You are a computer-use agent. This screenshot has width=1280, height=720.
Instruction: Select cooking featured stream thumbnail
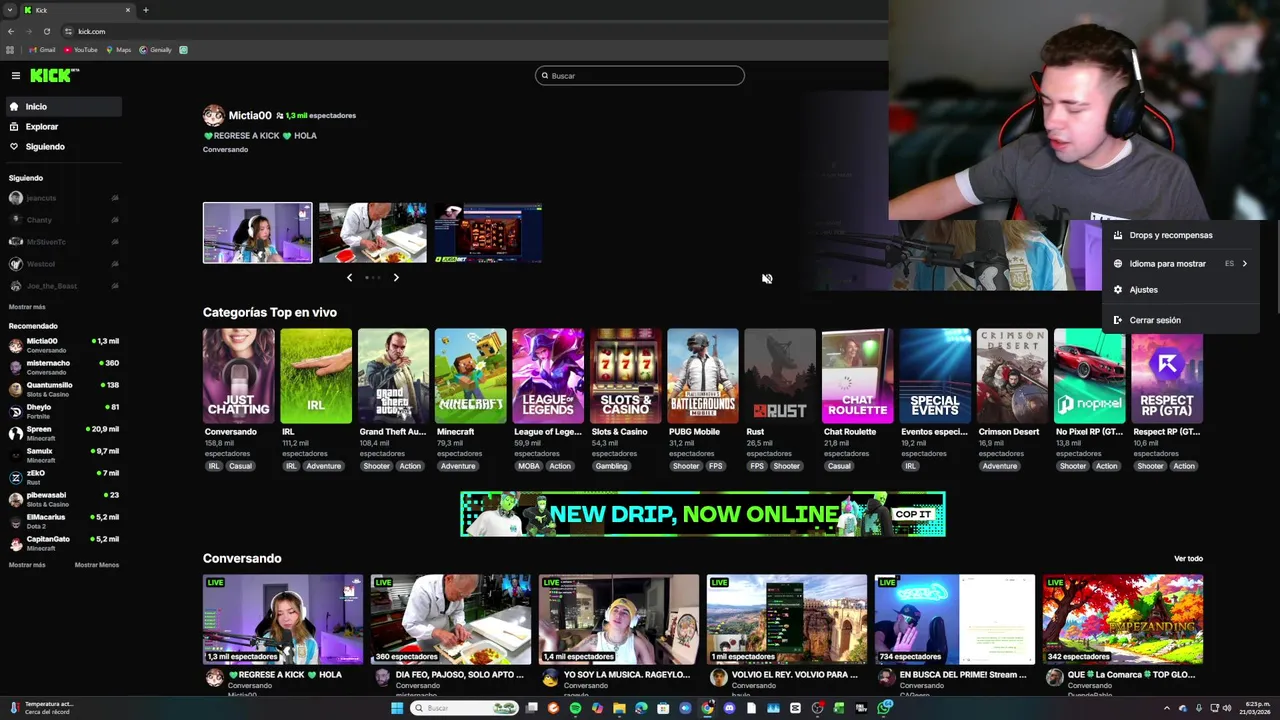coord(373,233)
